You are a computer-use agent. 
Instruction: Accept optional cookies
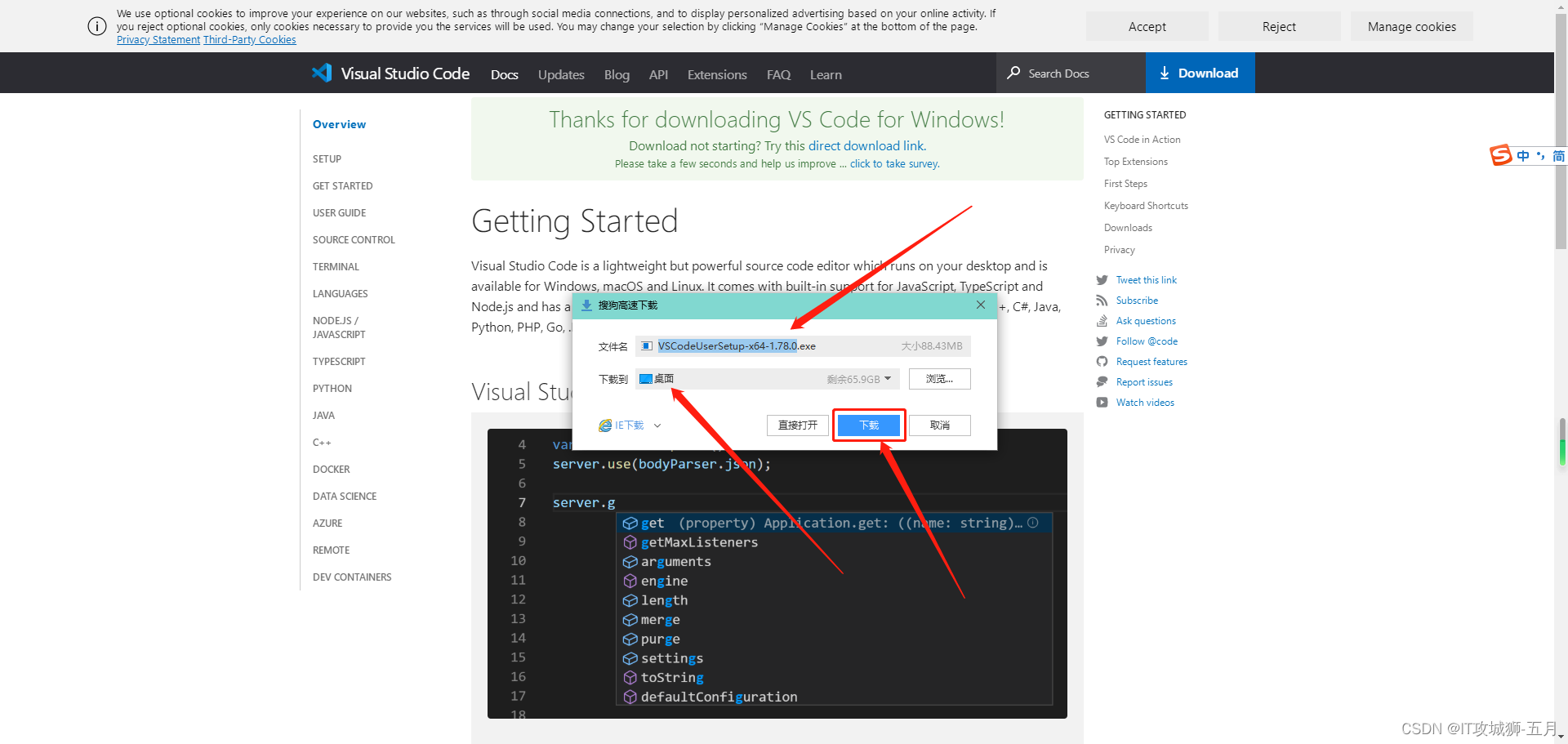1147,26
